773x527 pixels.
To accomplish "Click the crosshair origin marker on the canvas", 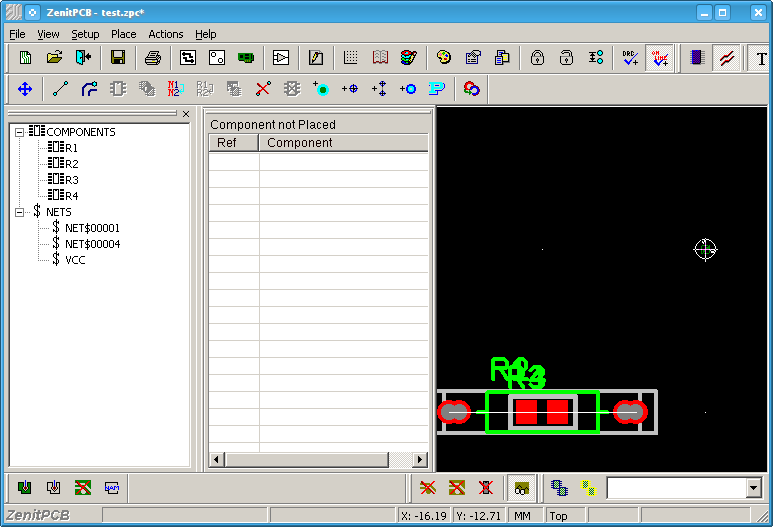I will [705, 249].
